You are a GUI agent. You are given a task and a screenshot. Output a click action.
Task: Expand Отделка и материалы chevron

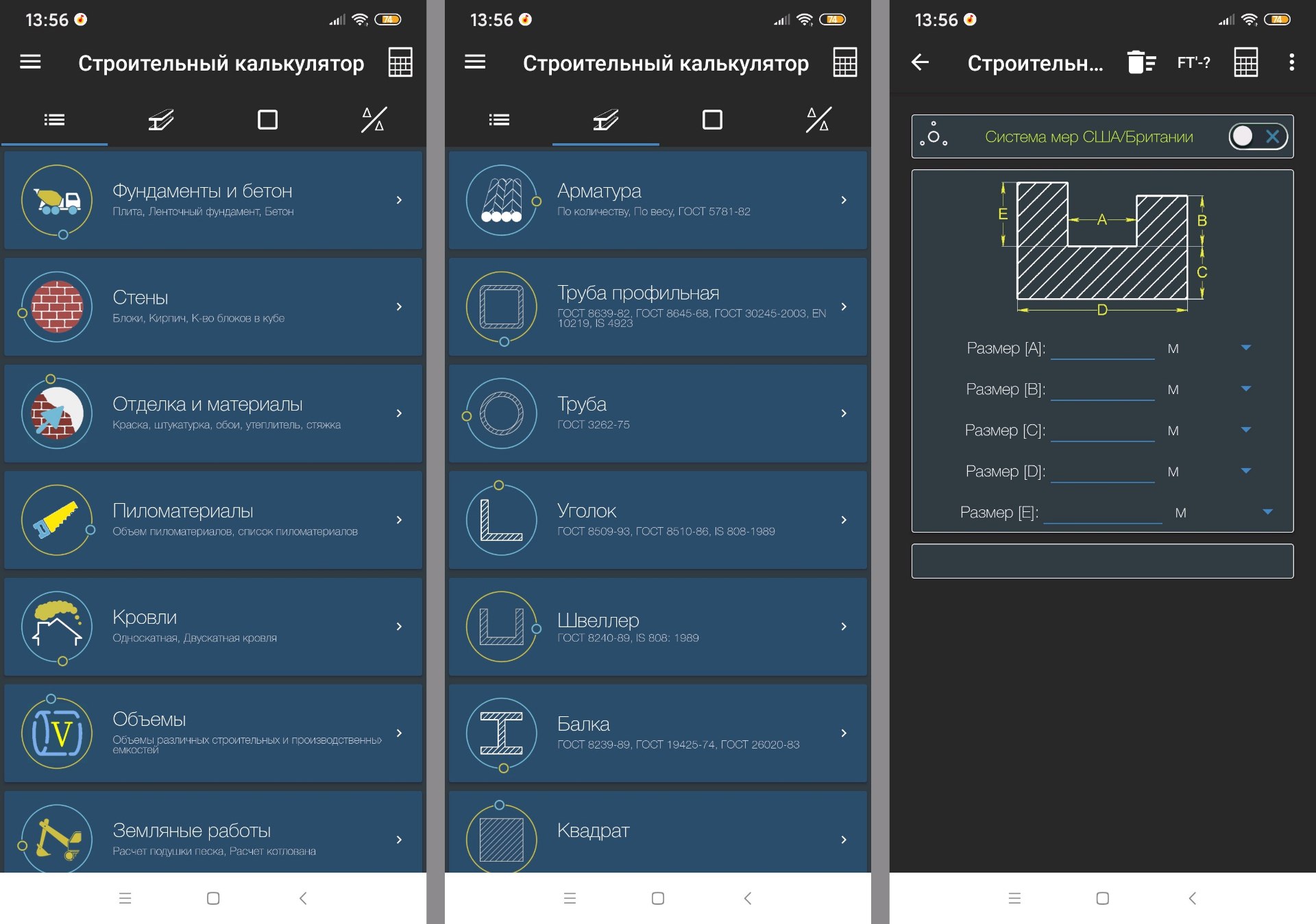click(x=399, y=413)
